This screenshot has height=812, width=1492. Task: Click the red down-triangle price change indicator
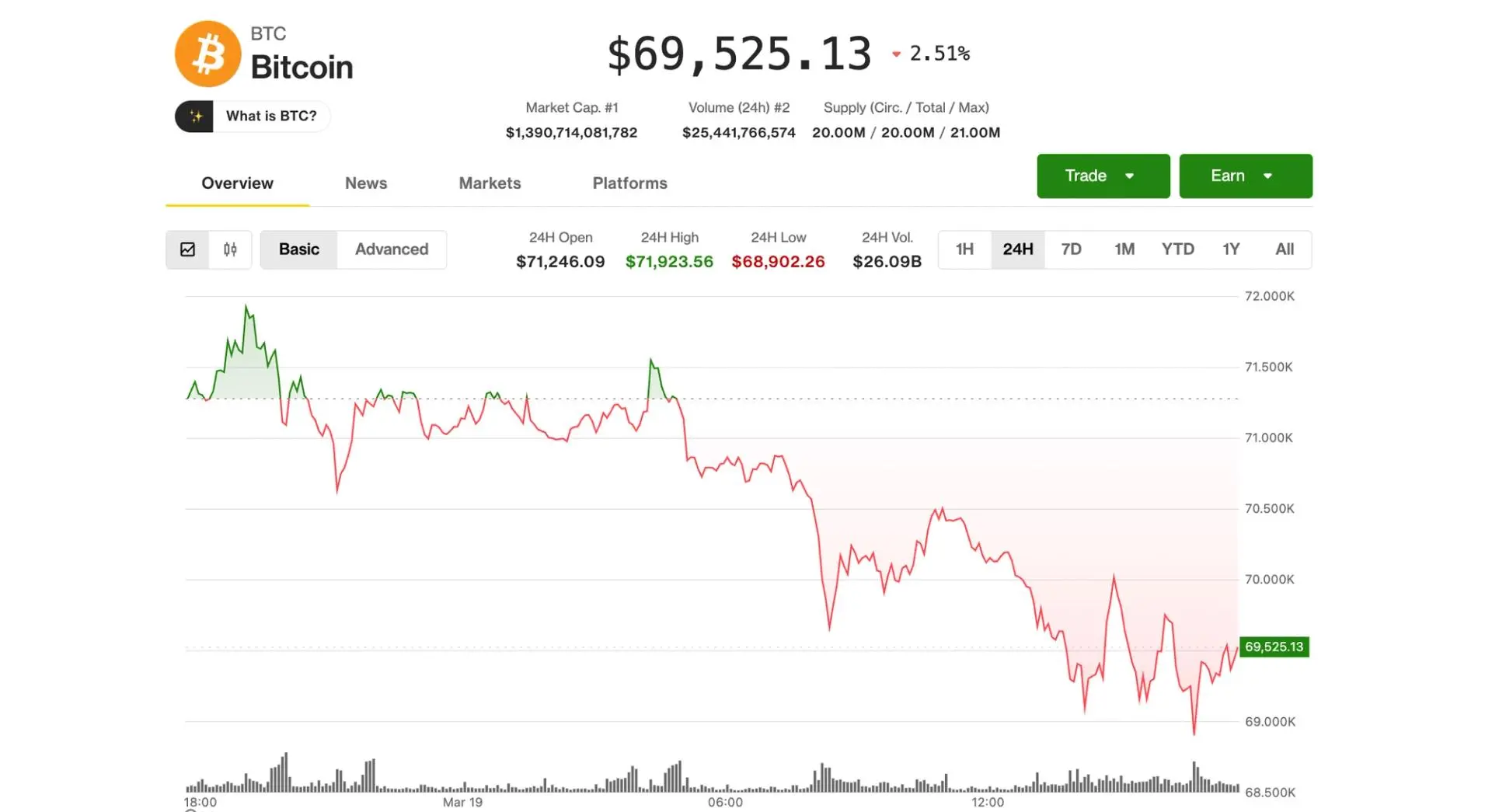click(x=896, y=54)
